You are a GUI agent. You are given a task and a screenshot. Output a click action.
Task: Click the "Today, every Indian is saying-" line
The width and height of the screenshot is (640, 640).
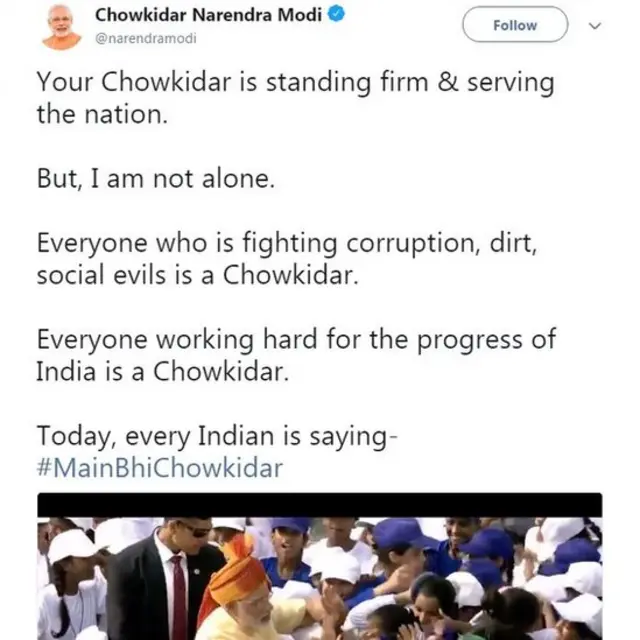click(x=217, y=436)
